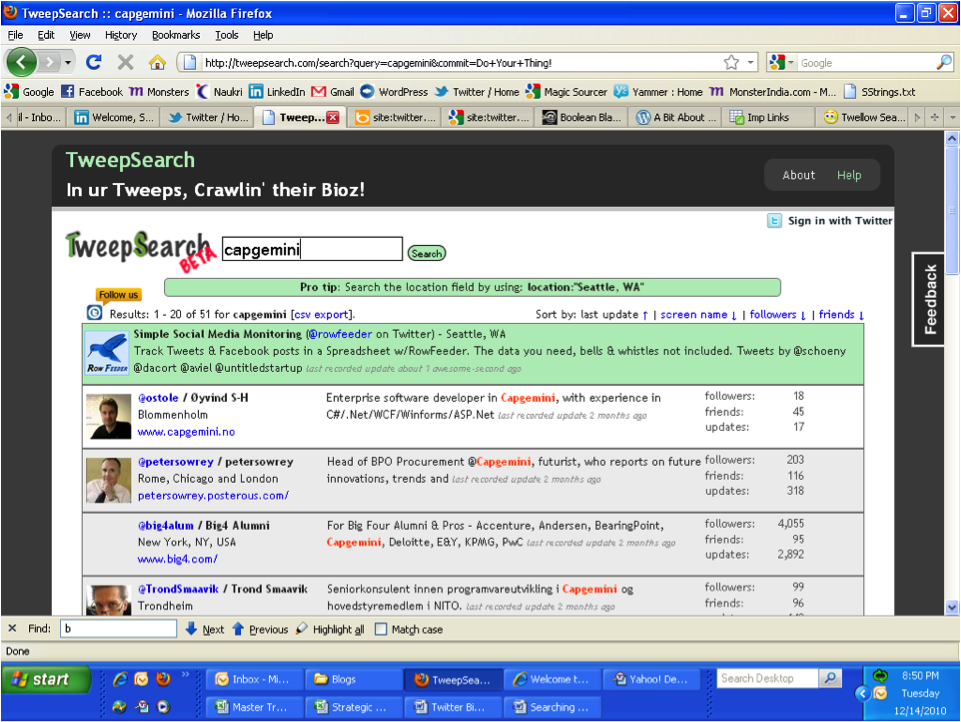
Task: Go to the browser Home icon
Action: pos(158,62)
